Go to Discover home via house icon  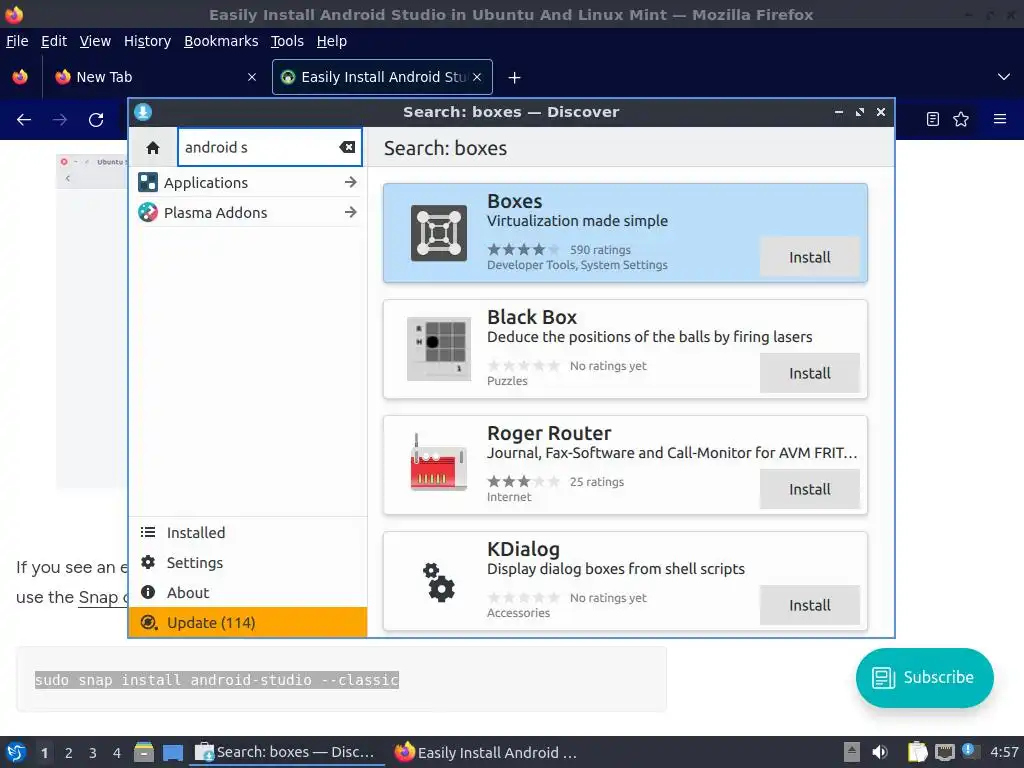tap(153, 148)
